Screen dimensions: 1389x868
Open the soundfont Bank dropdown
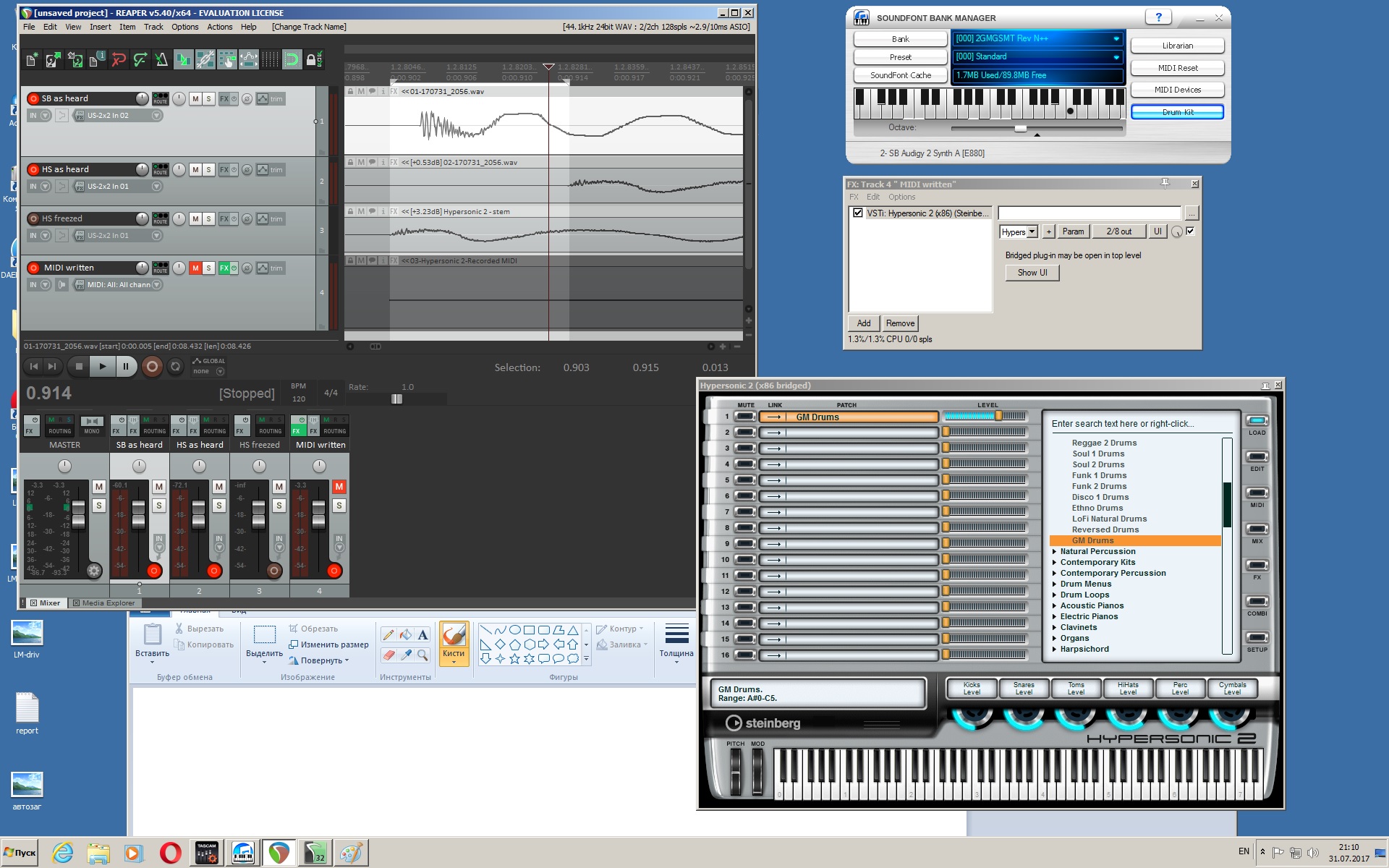coord(1116,38)
